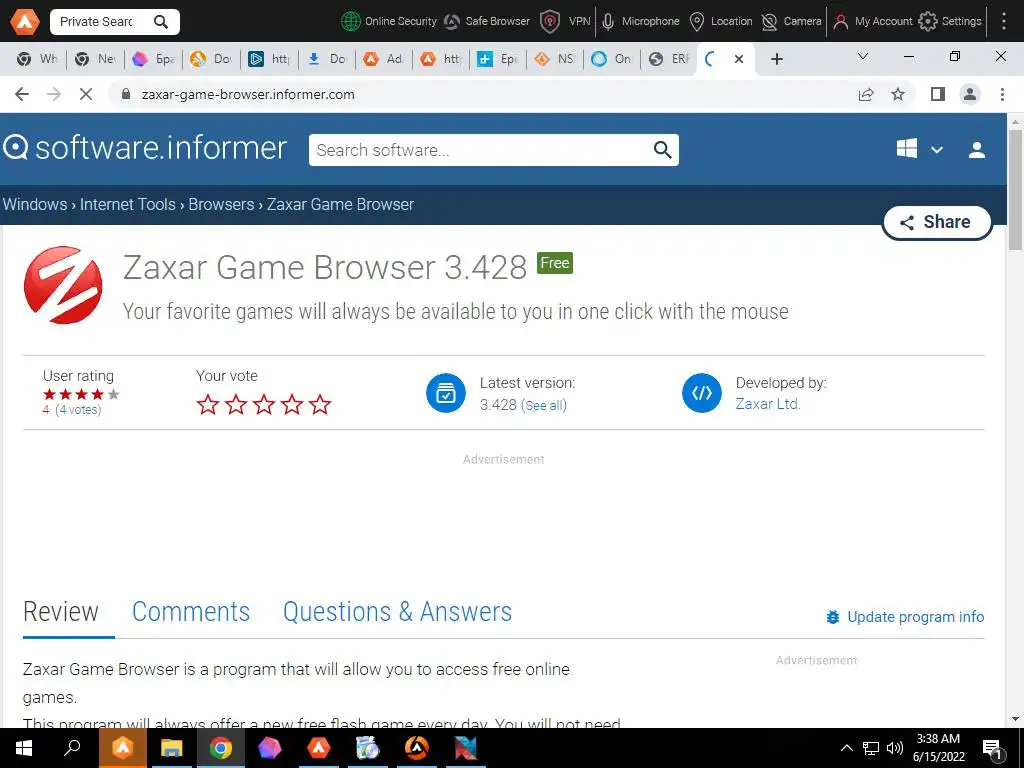
Task: Open the Browsers breadcrumb link
Action: tap(221, 204)
